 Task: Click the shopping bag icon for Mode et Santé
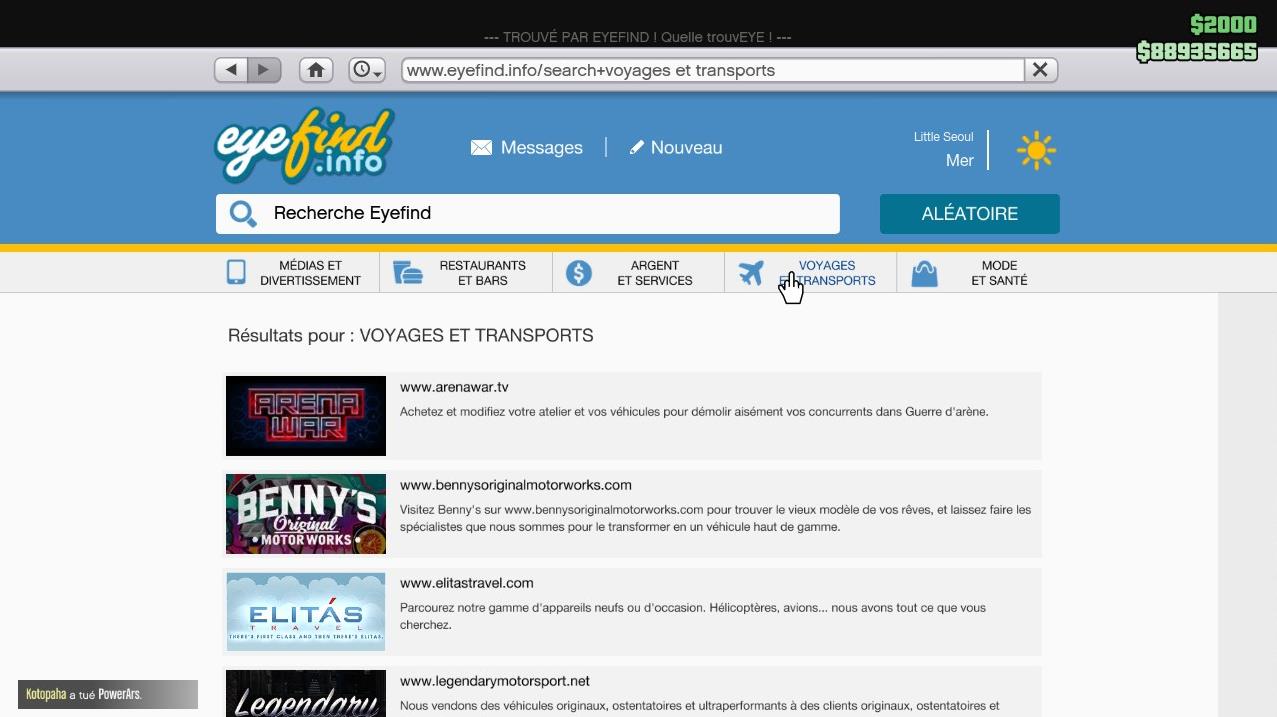pos(924,271)
